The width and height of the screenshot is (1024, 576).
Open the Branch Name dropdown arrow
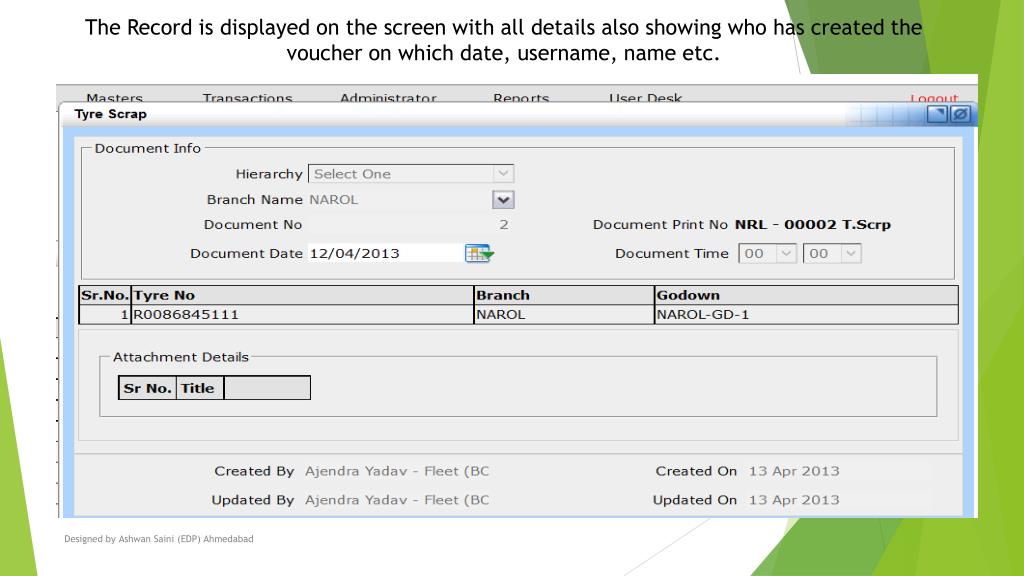(x=503, y=200)
